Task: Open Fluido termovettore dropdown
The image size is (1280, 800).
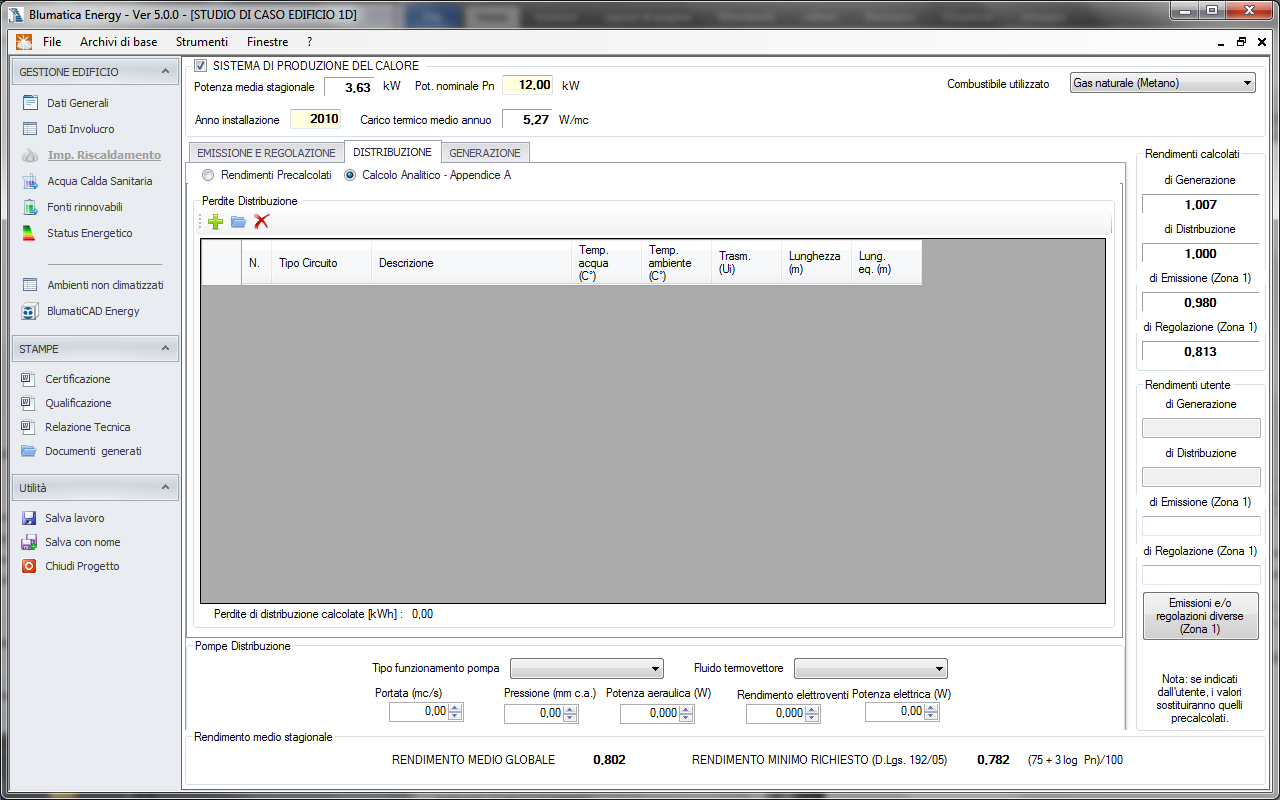Action: pos(871,668)
